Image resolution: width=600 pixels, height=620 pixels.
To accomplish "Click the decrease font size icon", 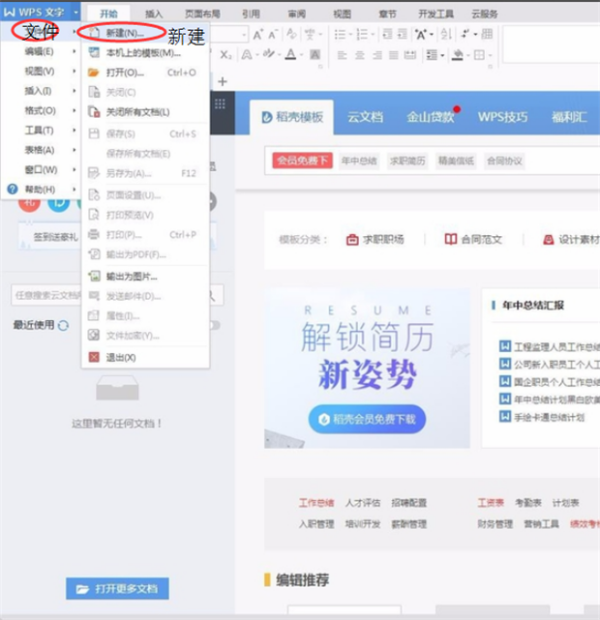I will 273,34.
